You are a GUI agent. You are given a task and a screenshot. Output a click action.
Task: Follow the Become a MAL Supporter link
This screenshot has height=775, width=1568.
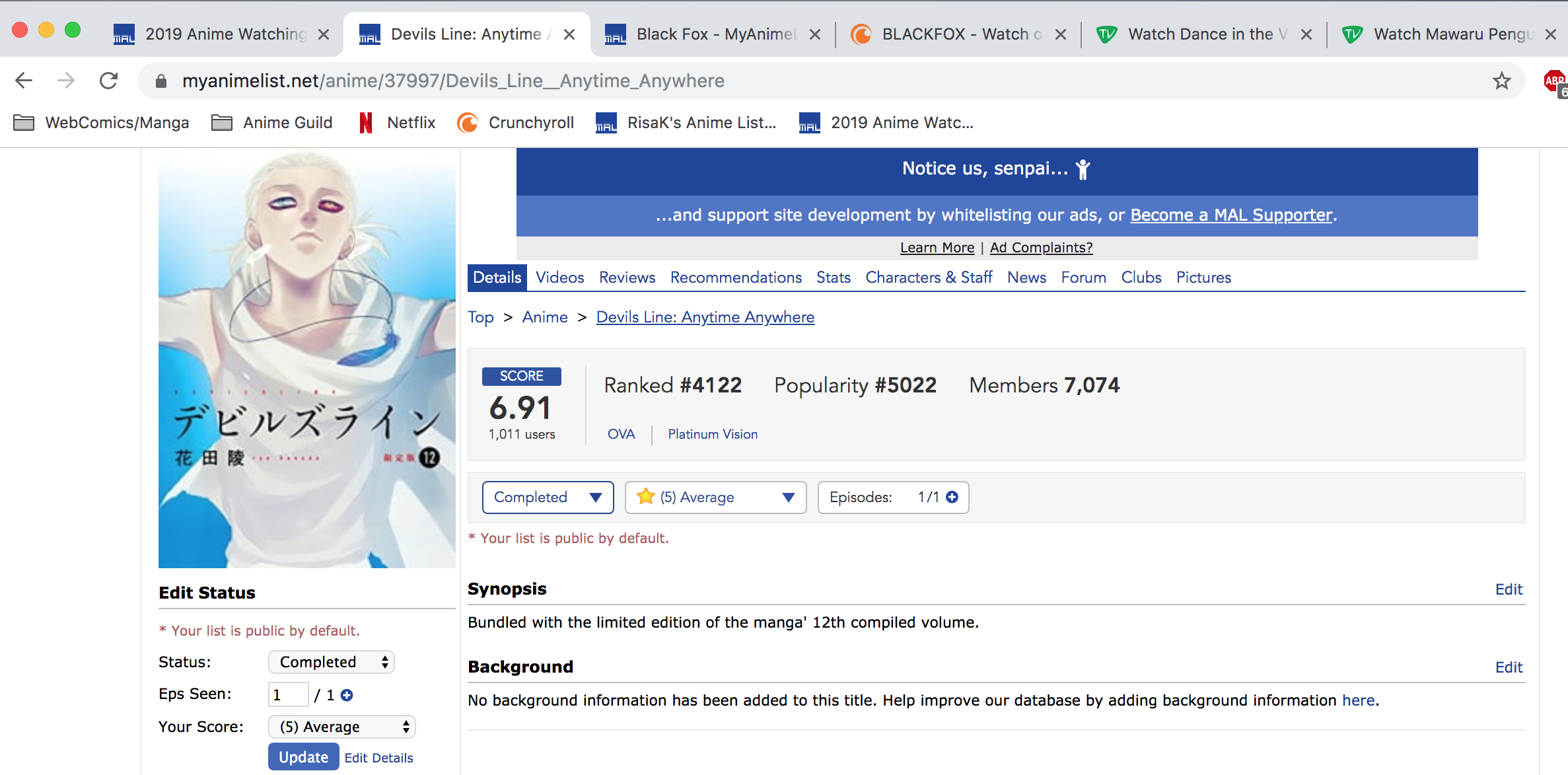coord(1231,215)
